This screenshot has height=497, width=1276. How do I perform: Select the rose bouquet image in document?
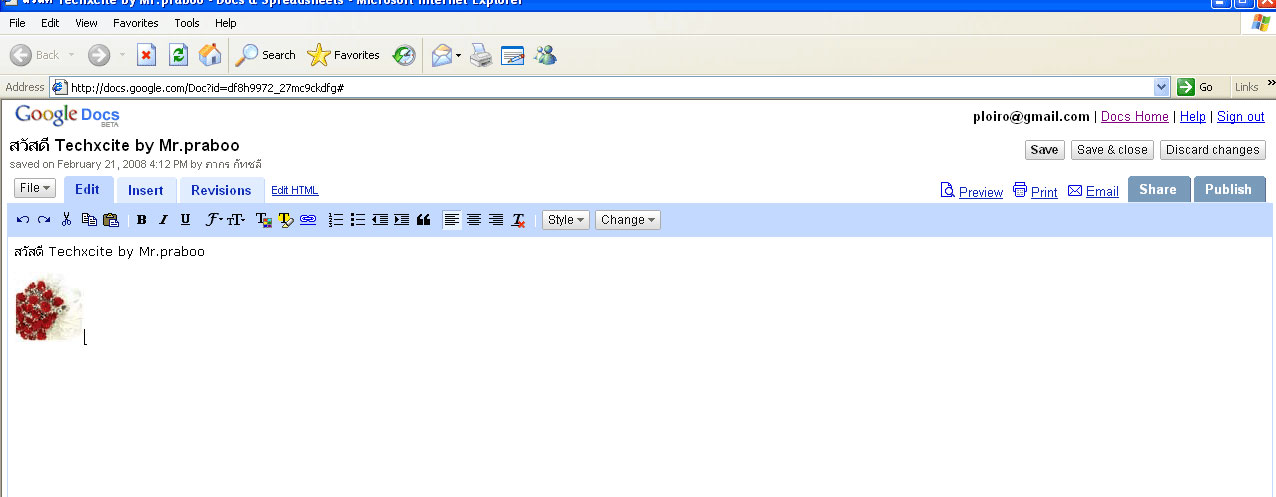[49, 307]
